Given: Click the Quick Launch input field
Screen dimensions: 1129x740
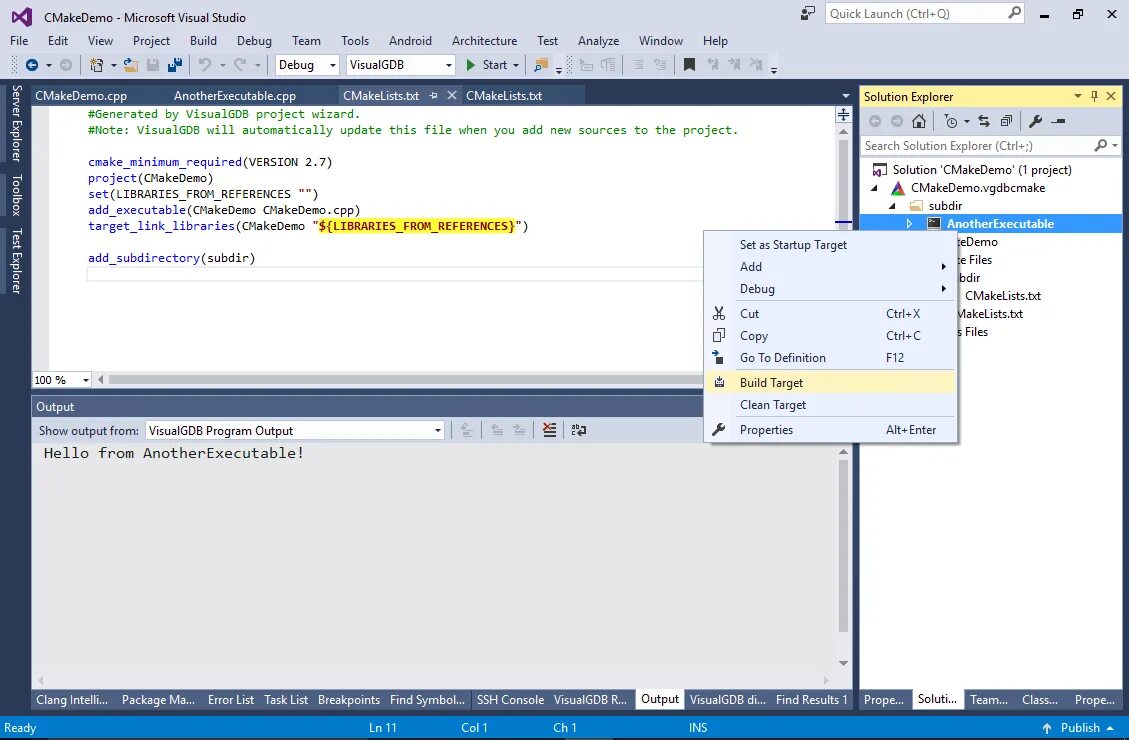Looking at the screenshot, I should (x=916, y=13).
